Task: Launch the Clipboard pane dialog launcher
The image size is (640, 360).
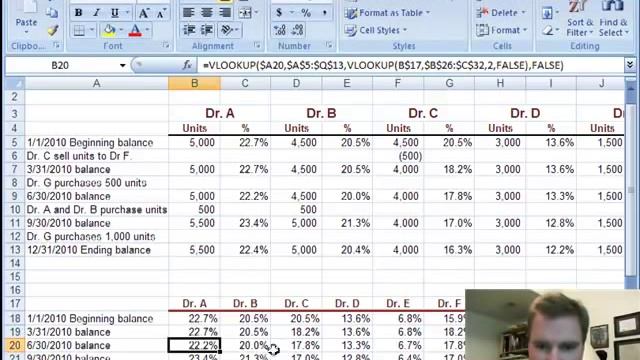Action: coord(56,46)
